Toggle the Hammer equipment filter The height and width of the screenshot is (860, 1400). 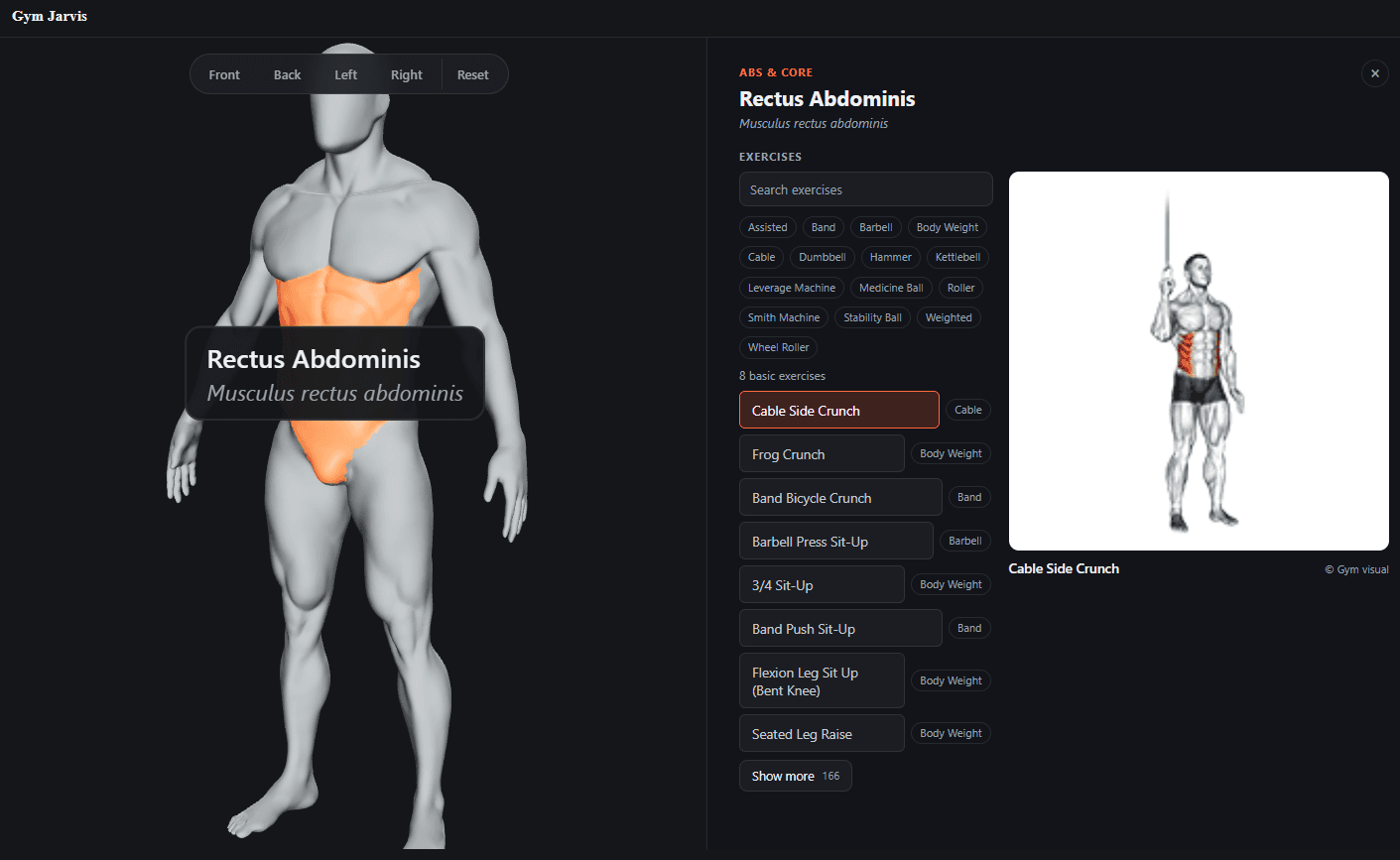(890, 257)
